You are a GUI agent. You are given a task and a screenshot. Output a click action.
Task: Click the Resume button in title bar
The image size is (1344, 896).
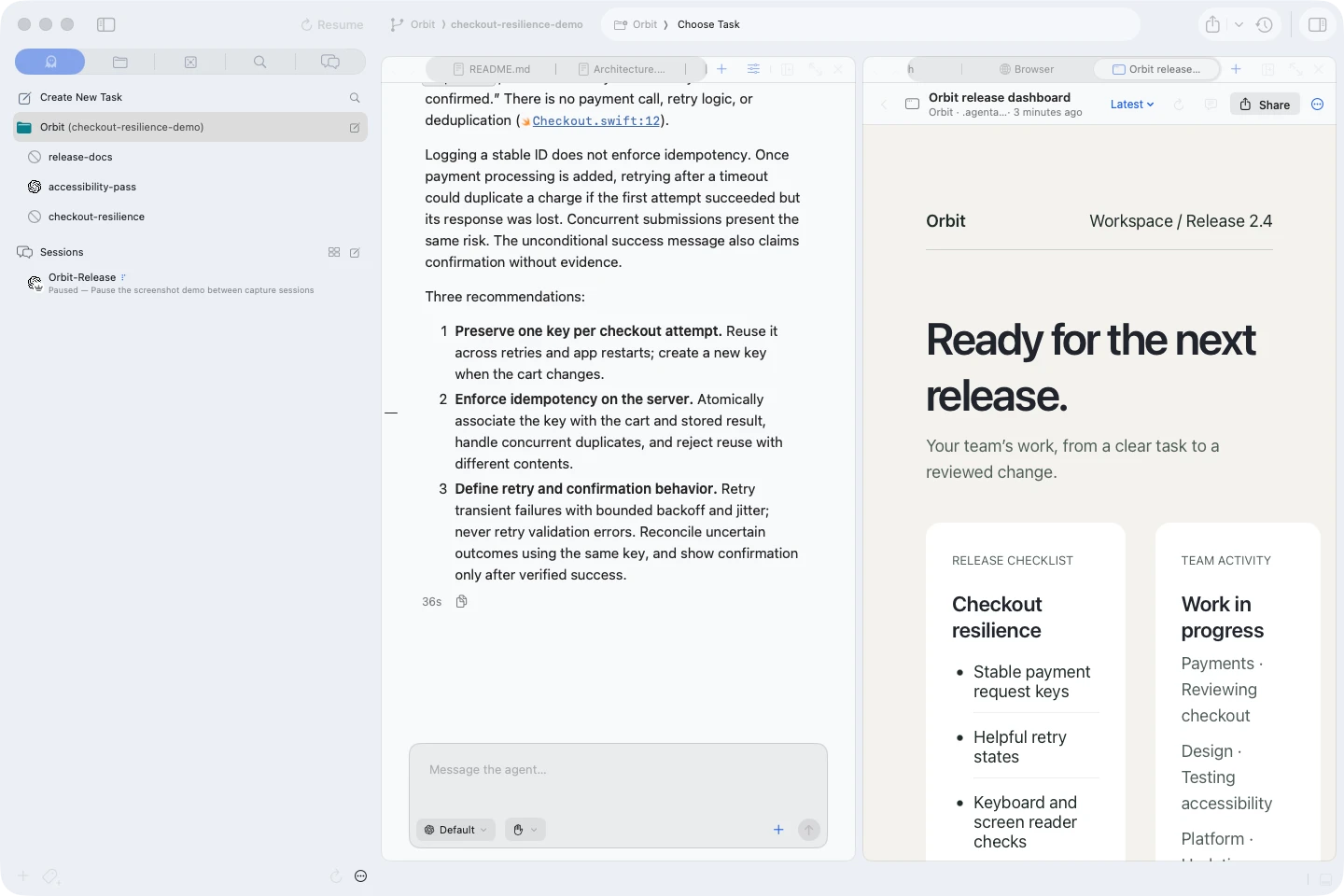331,25
